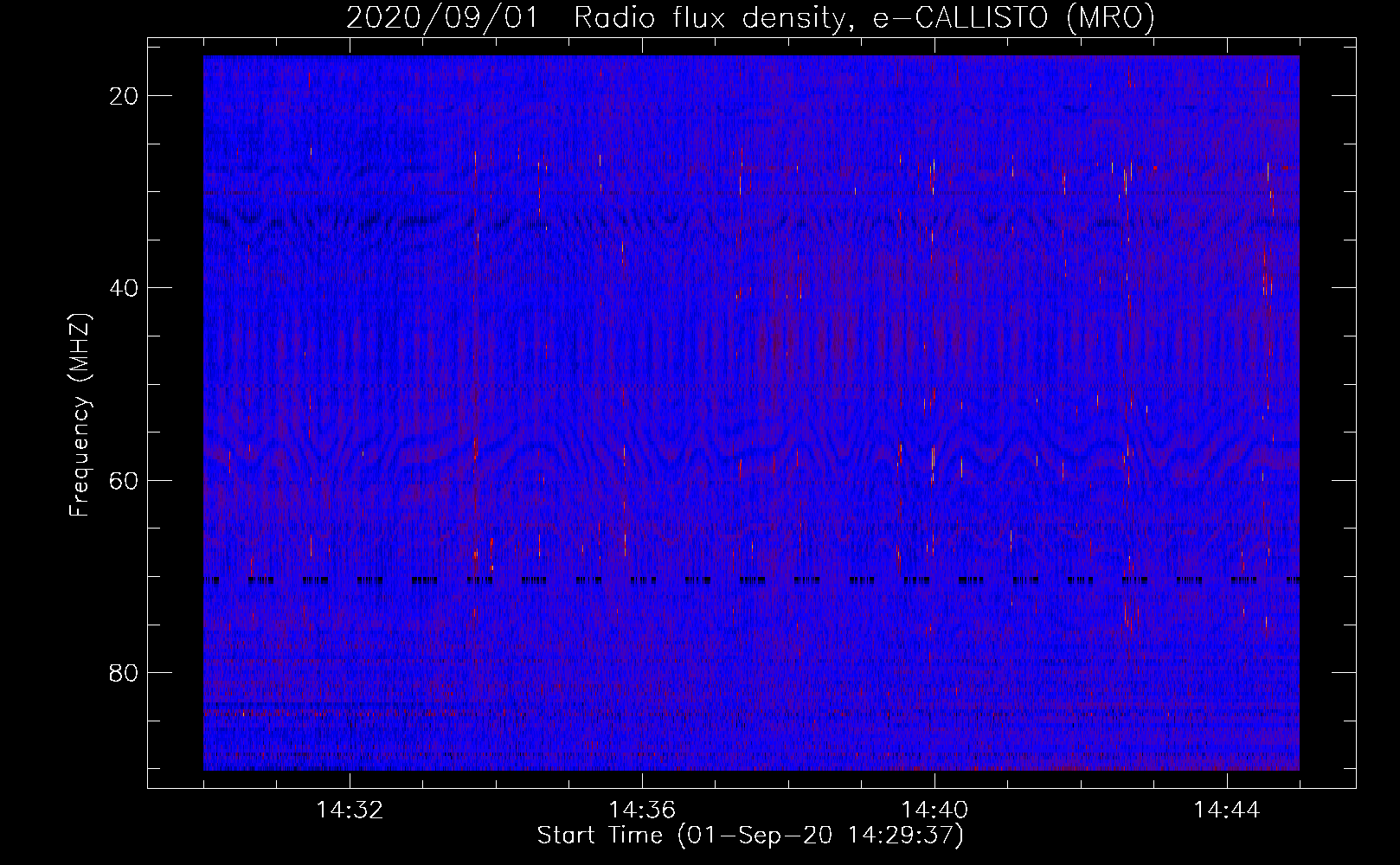Click the '14:36' time tick label
This screenshot has height=865, width=1400.
point(642,811)
